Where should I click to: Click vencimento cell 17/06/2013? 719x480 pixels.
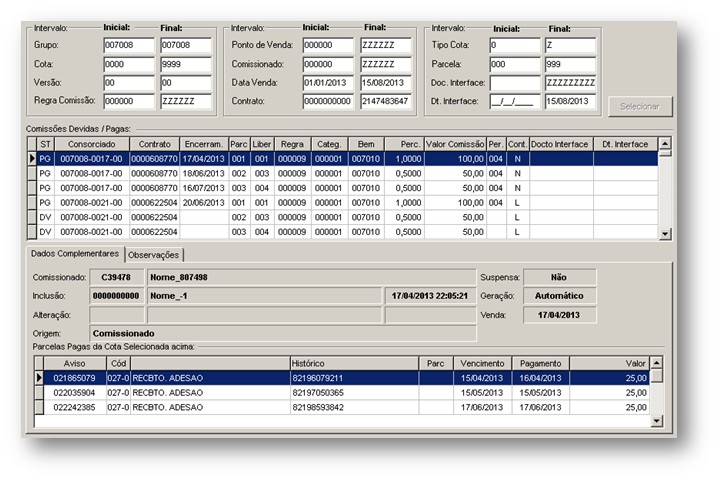482,408
